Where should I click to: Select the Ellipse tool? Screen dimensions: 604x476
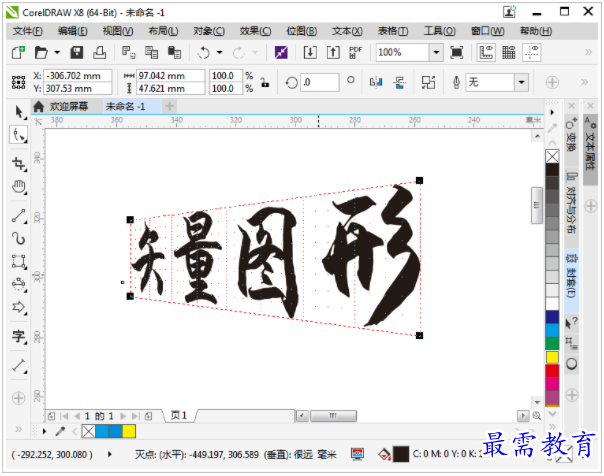point(18,284)
